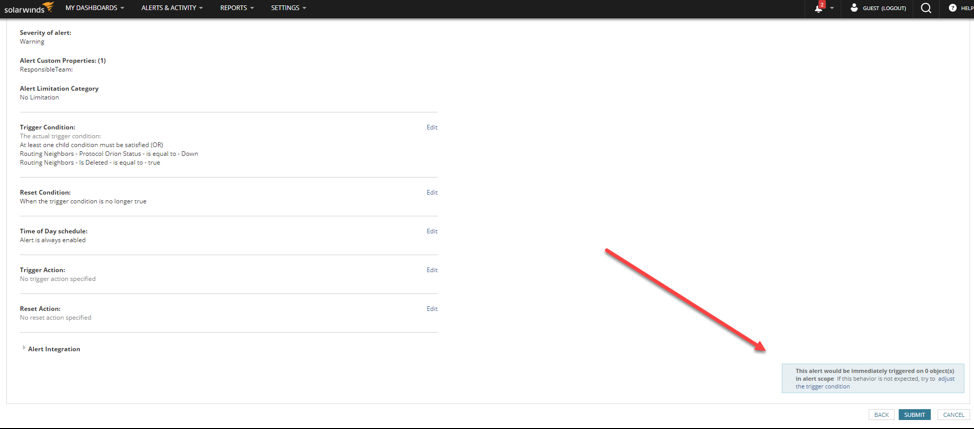Edit the Trigger Action section

(432, 270)
